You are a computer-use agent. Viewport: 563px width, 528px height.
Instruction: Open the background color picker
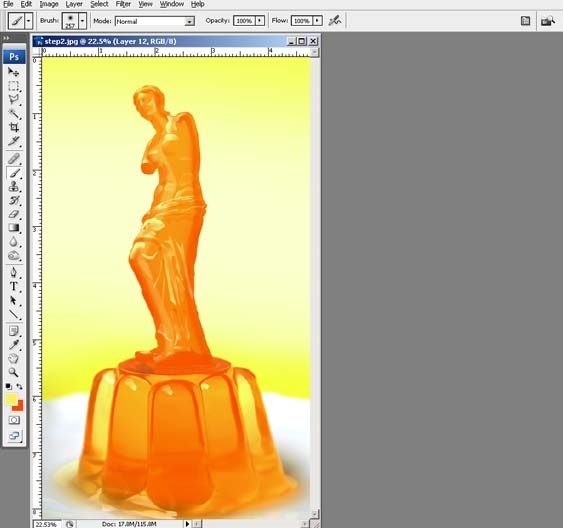click(x=19, y=407)
